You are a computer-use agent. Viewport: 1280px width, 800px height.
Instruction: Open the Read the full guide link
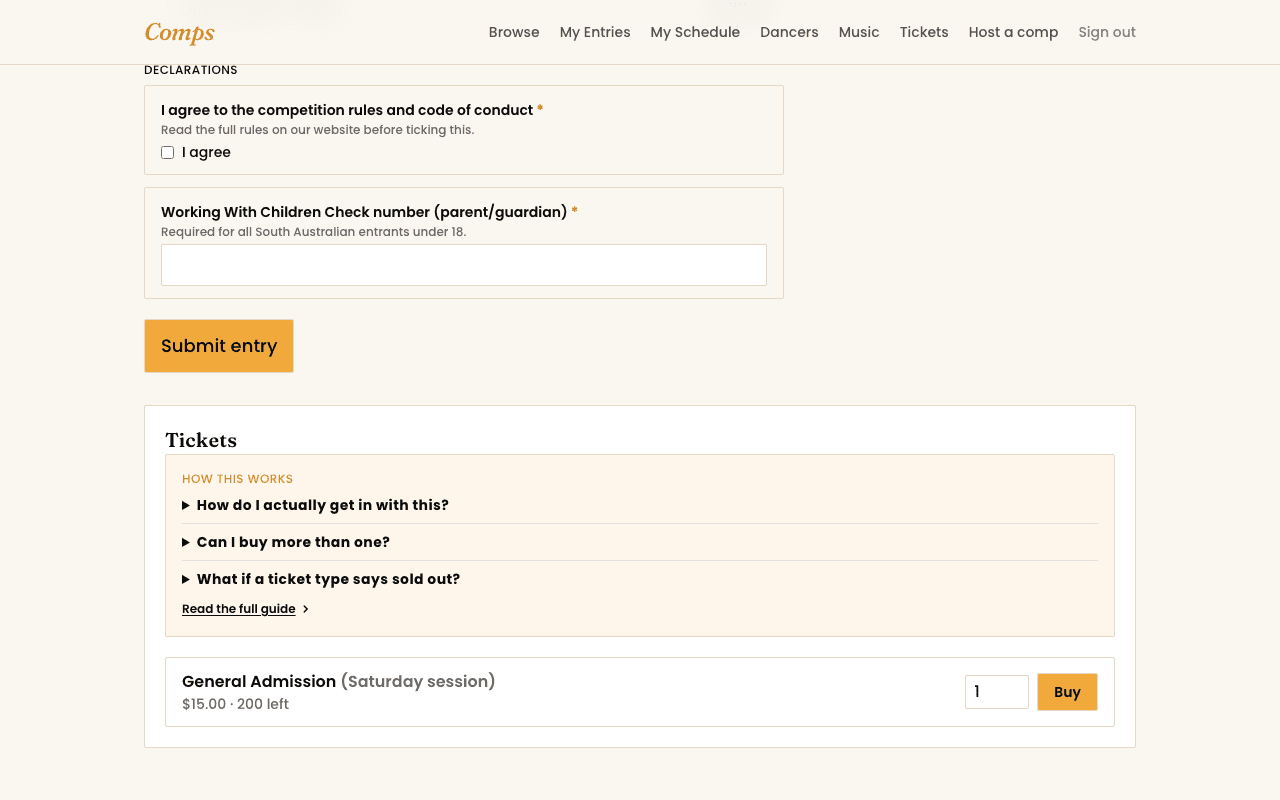click(x=239, y=609)
